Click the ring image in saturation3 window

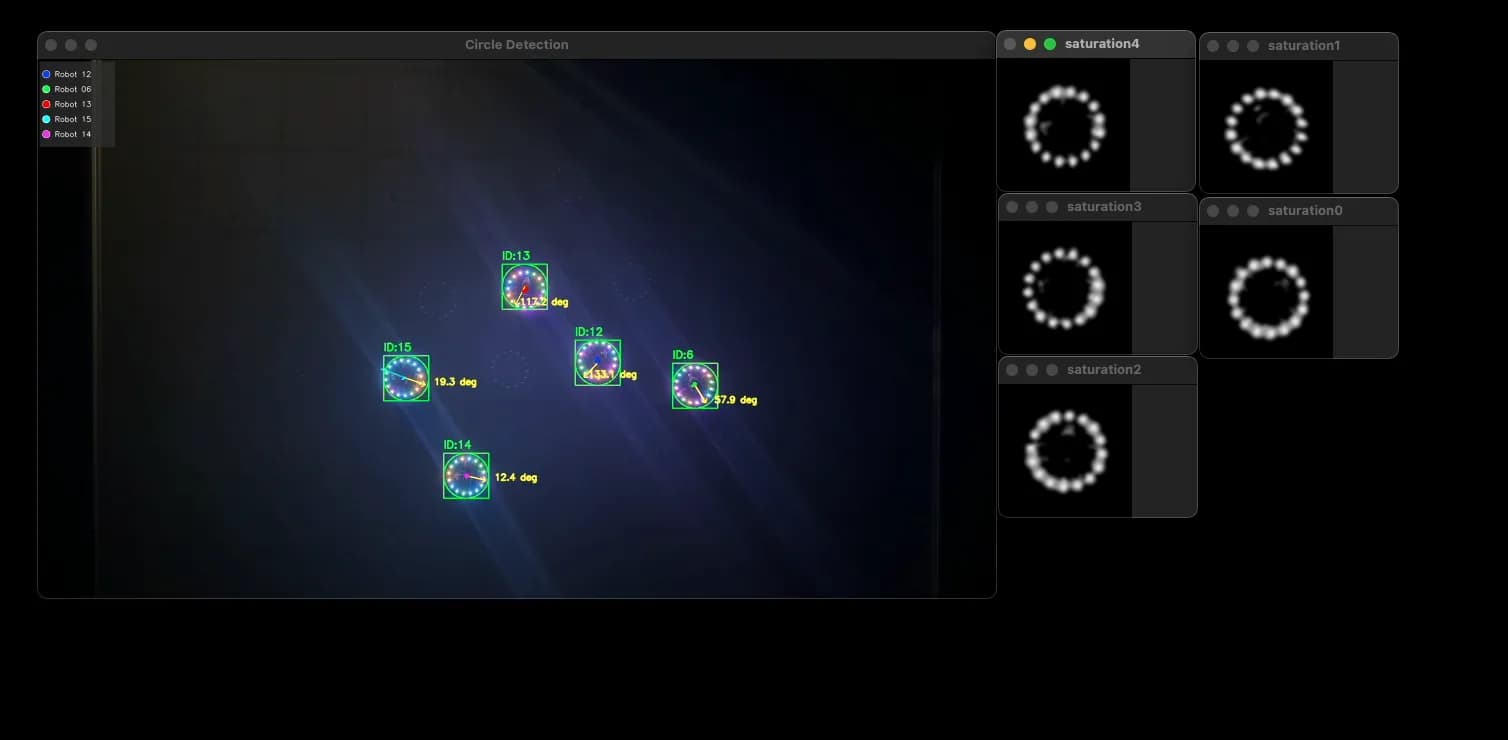[1065, 288]
